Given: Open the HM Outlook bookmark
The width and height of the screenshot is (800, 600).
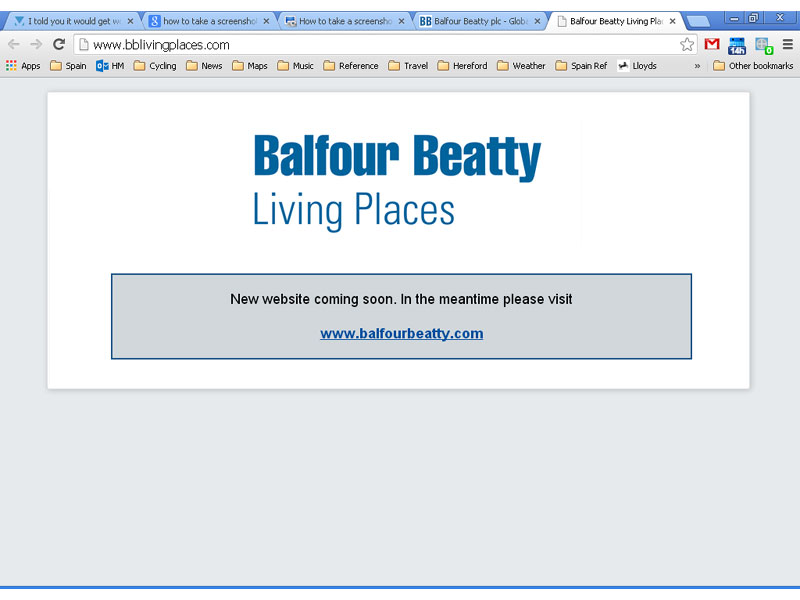Looking at the screenshot, I should pos(110,66).
